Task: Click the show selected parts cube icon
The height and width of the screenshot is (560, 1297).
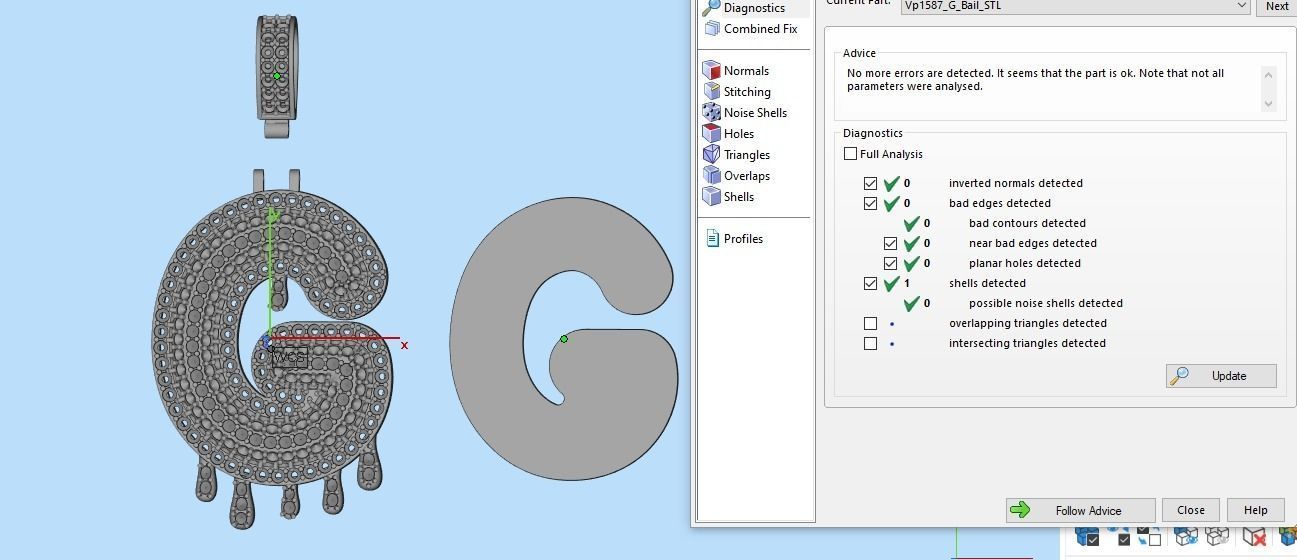Action: pyautogui.click(x=1087, y=536)
